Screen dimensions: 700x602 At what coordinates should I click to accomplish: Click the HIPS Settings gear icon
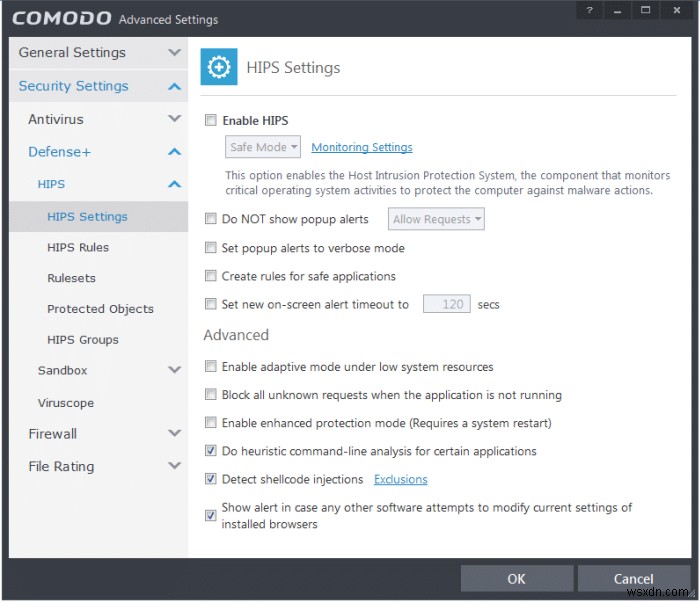219,67
